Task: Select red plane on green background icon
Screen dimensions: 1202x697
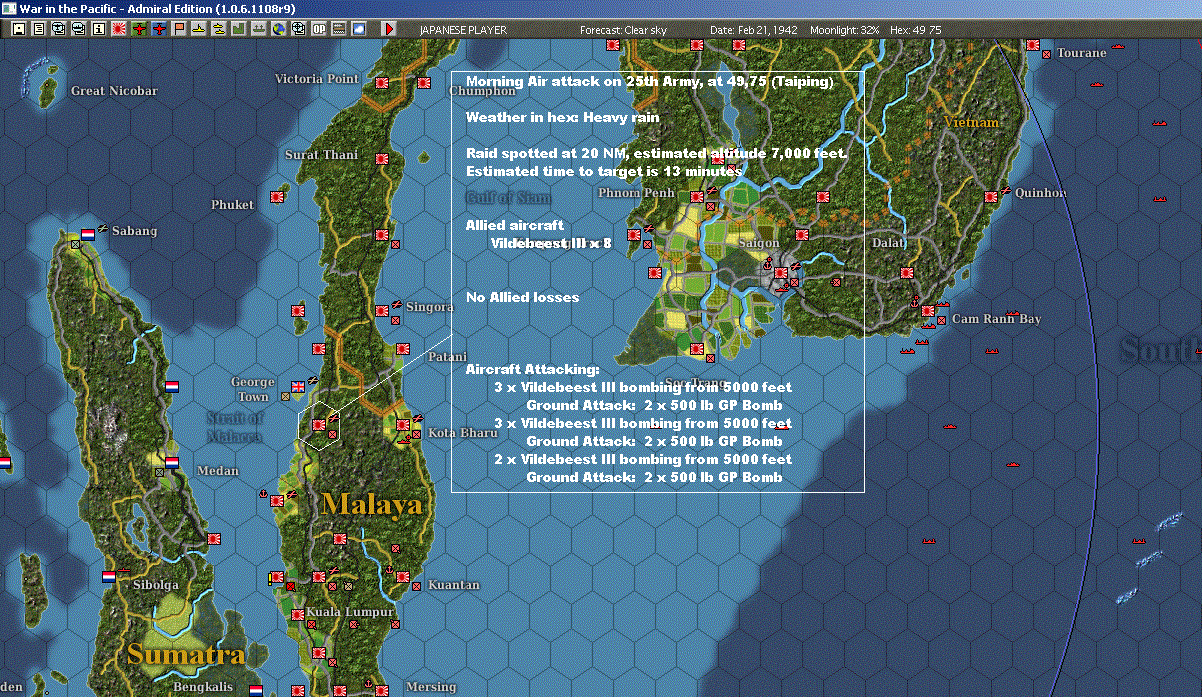Action: tap(139, 29)
